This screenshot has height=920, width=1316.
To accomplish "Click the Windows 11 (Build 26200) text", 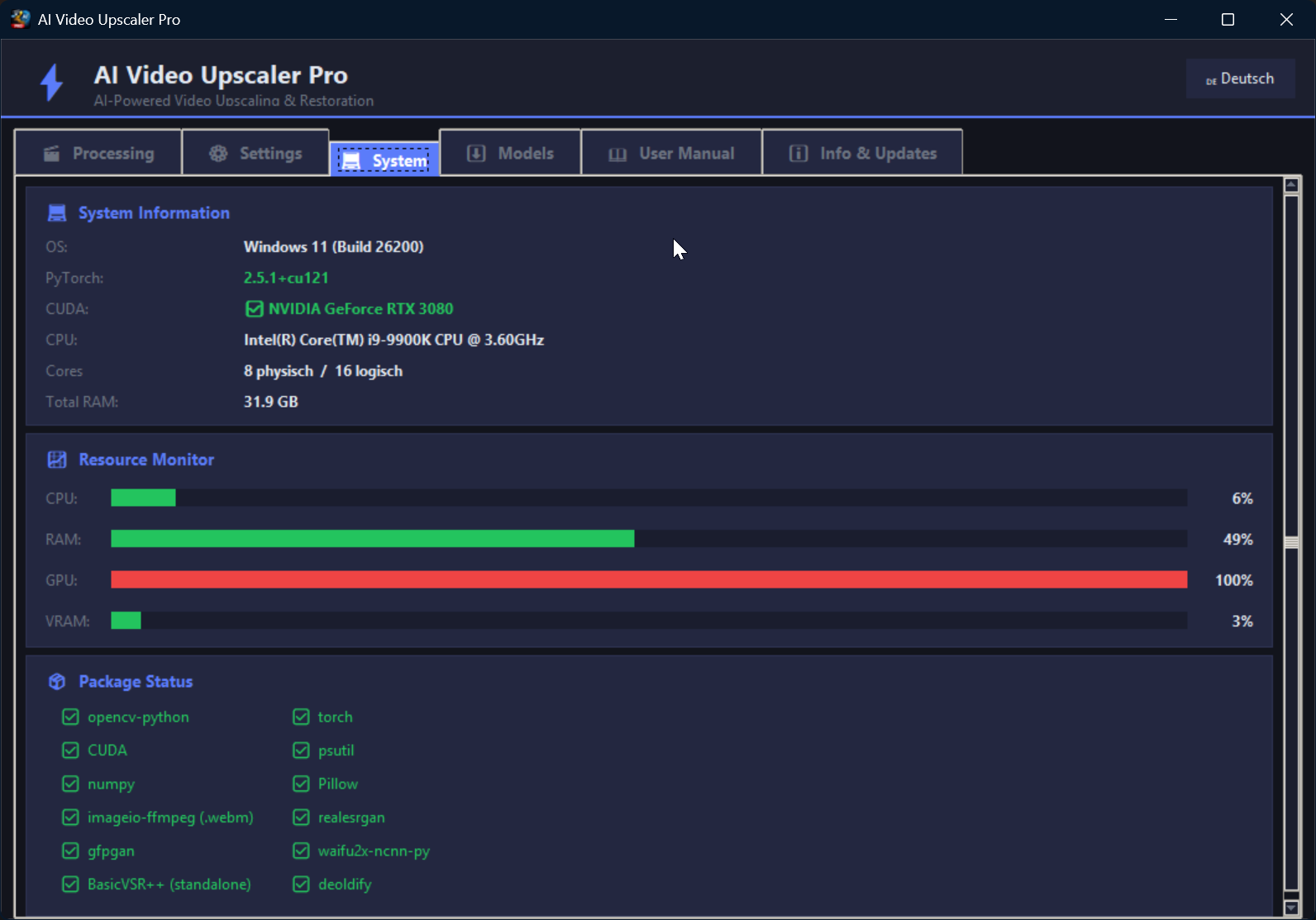I will pos(334,247).
